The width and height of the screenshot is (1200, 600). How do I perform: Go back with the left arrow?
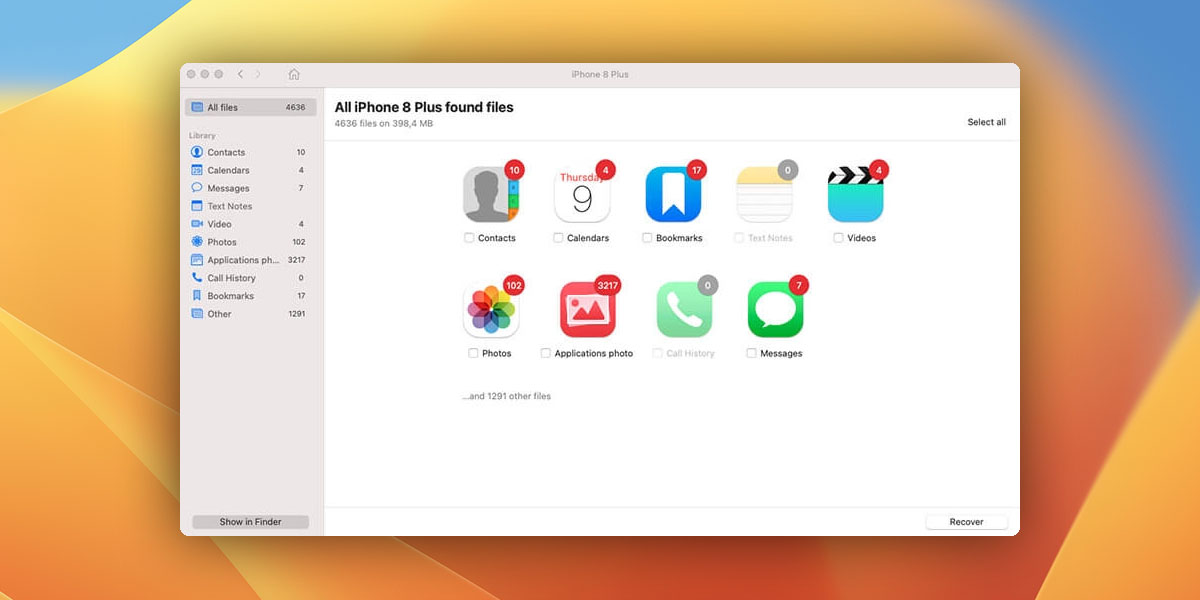click(240, 74)
